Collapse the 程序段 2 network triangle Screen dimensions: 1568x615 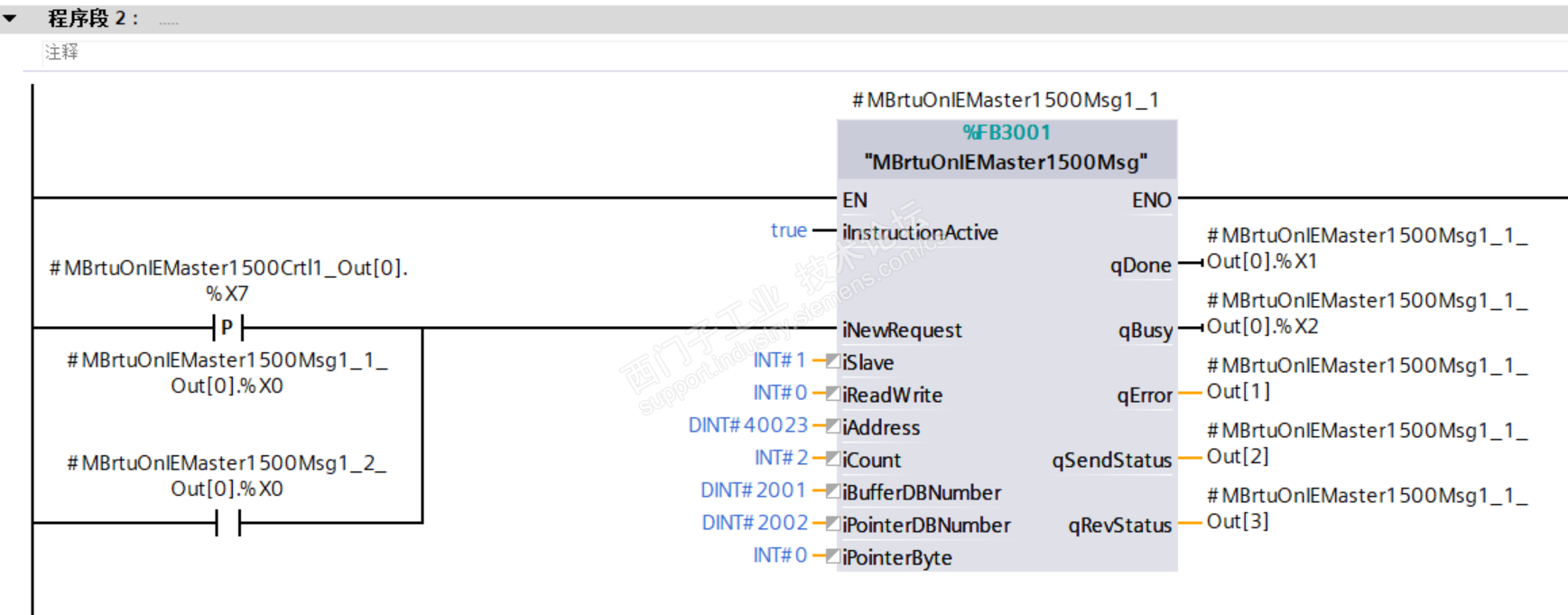click(10, 18)
